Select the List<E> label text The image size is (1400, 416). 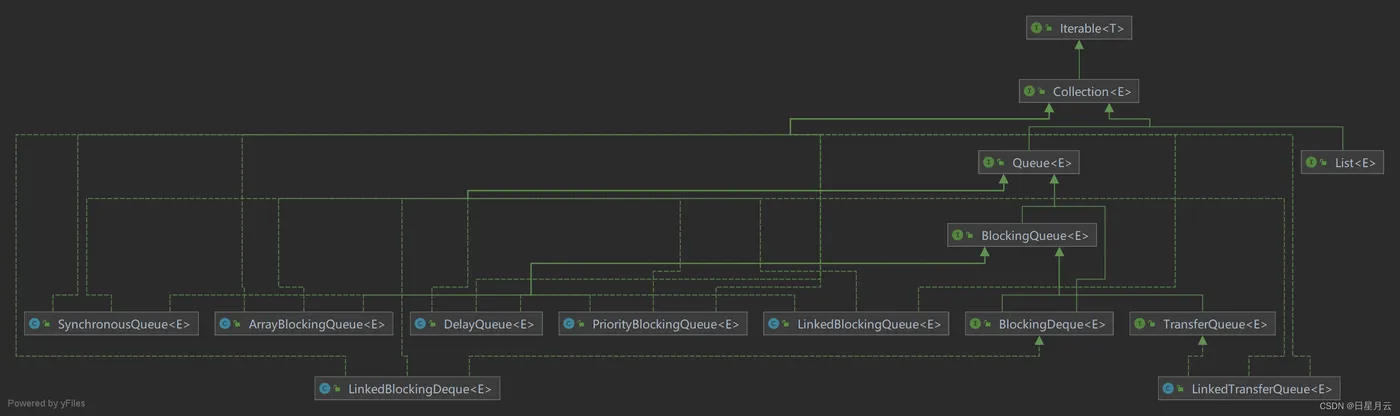tap(1355, 162)
